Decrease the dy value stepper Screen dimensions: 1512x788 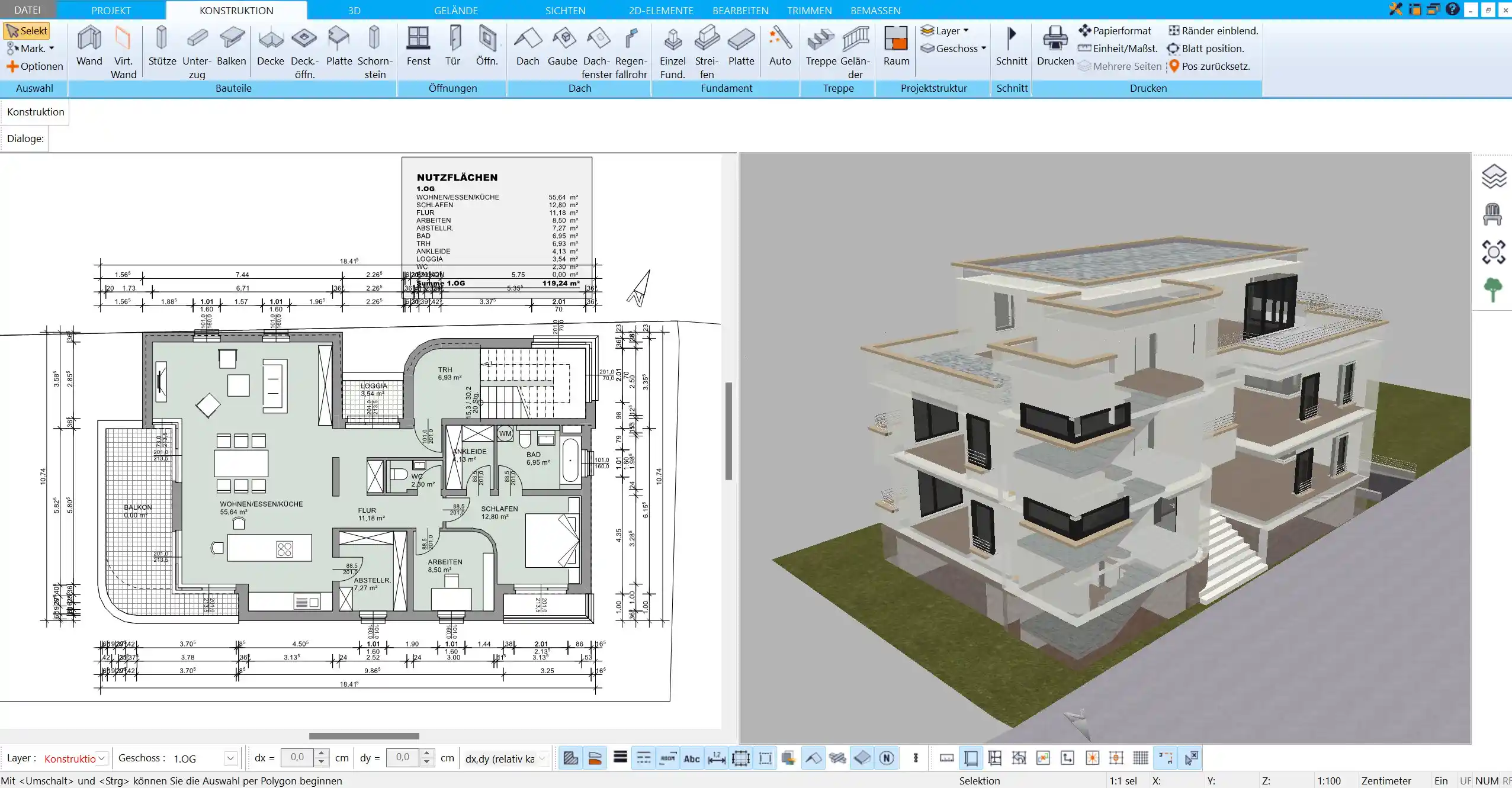(x=426, y=763)
